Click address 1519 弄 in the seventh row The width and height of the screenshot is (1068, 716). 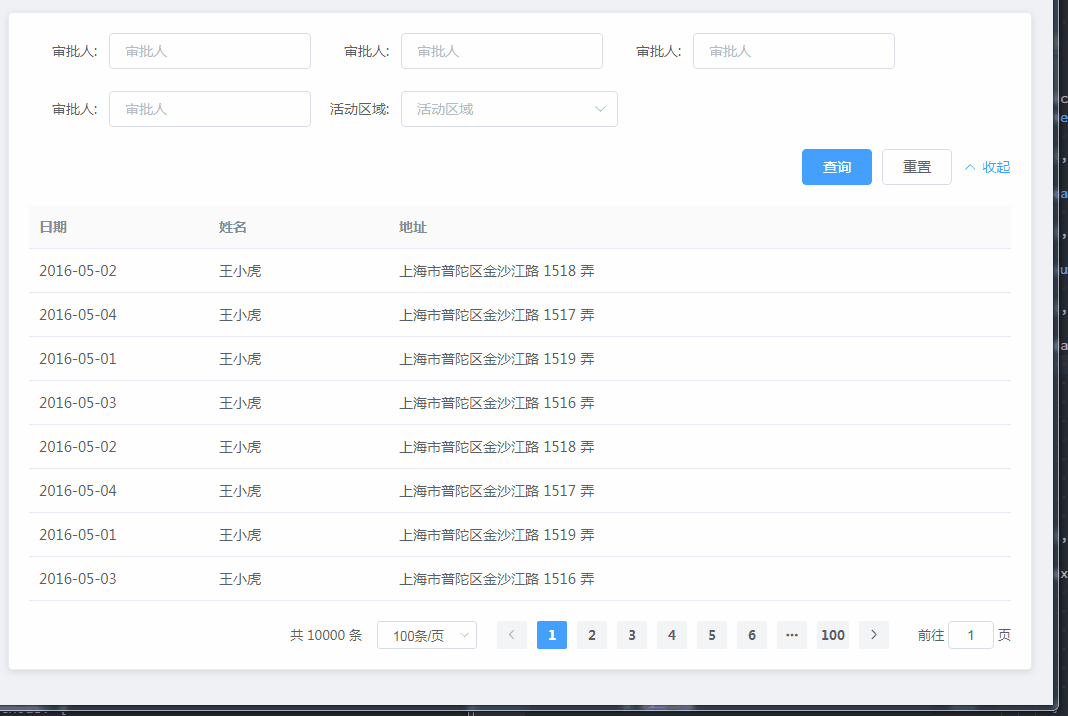[497, 535]
